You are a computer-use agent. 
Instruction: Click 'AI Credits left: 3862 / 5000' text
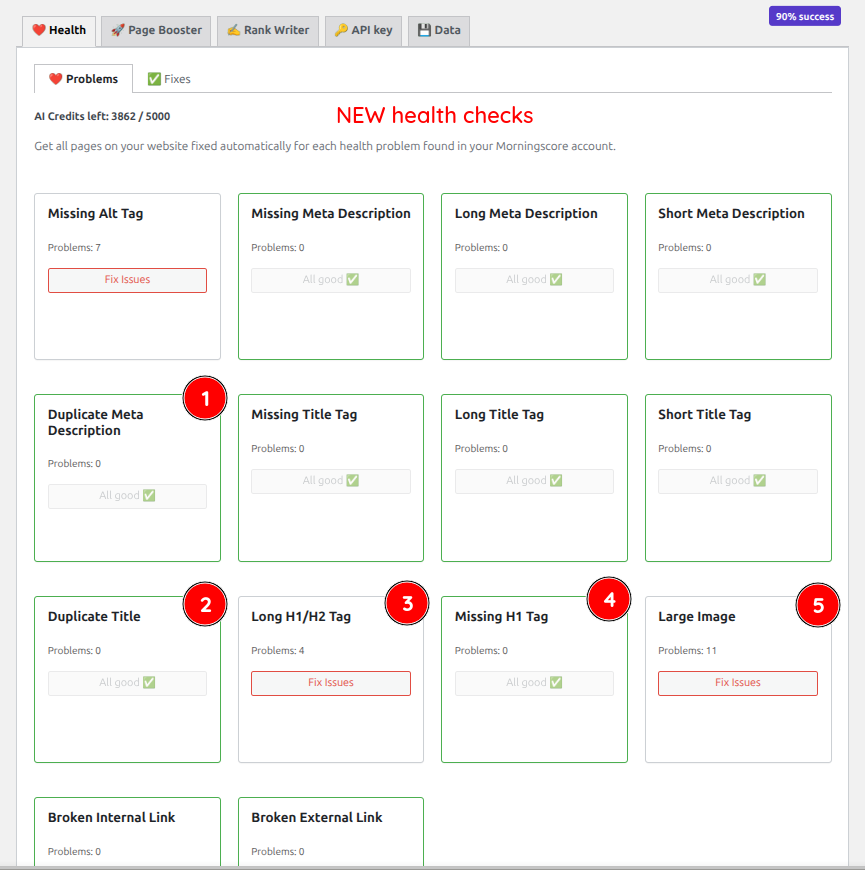(102, 117)
